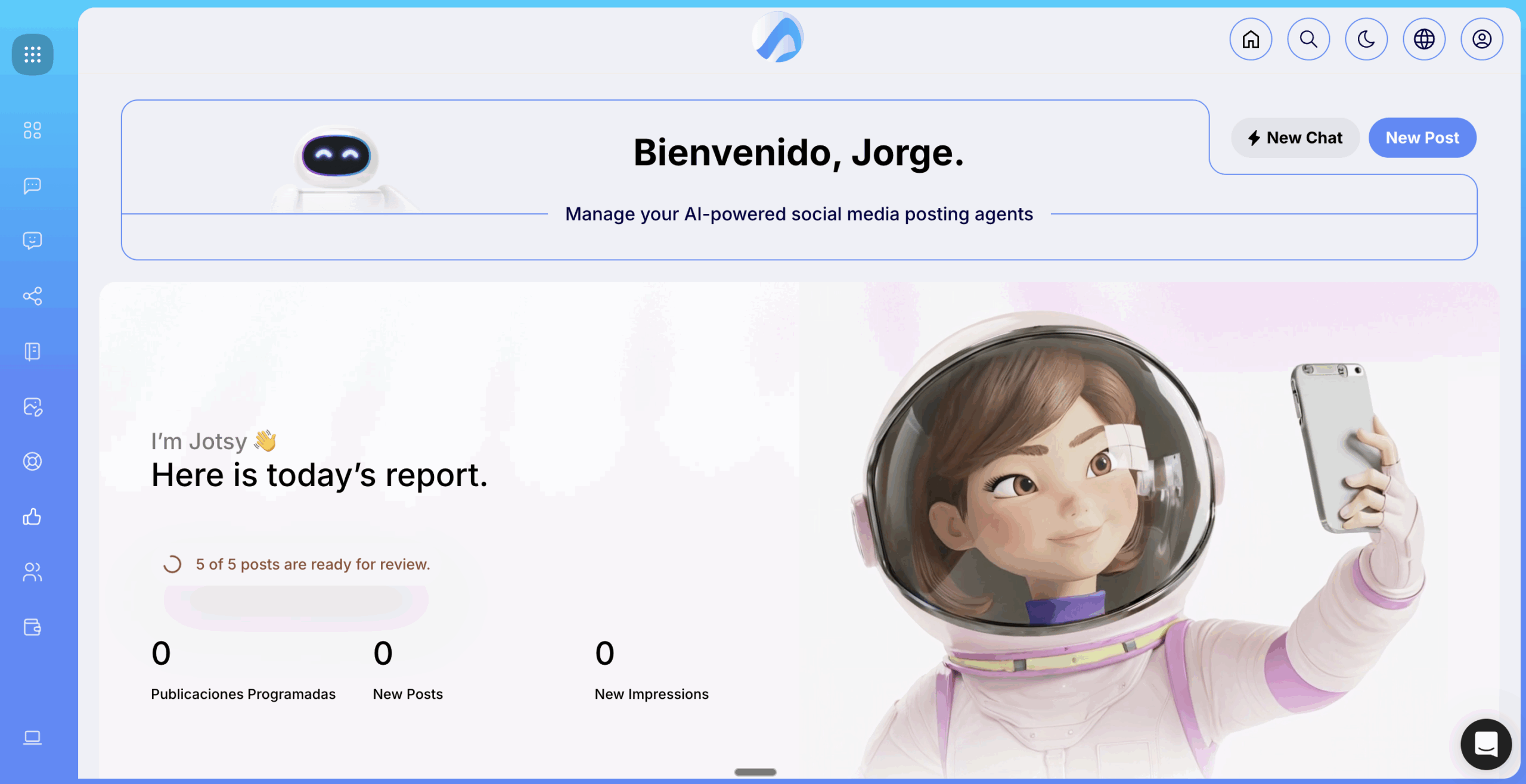1526x784 pixels.
Task: Open language selector globe icon
Action: [1423, 39]
